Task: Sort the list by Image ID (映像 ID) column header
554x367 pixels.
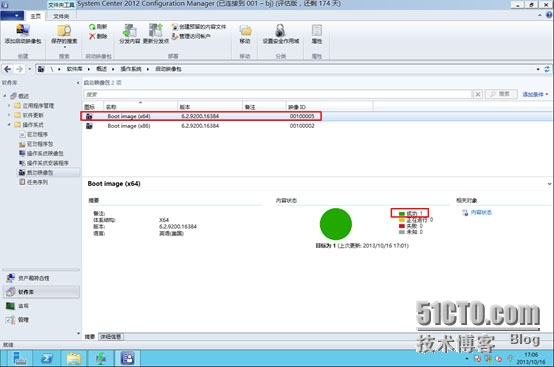Action: pos(329,106)
